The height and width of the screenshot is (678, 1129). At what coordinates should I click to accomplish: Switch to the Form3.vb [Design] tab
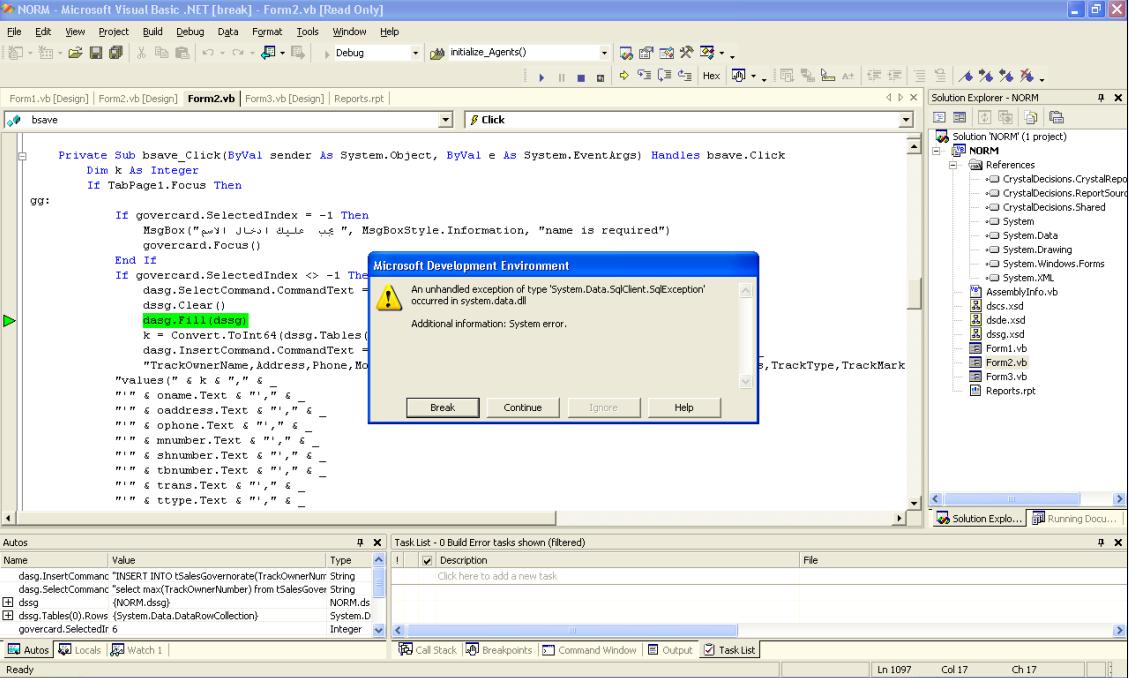tap(284, 98)
